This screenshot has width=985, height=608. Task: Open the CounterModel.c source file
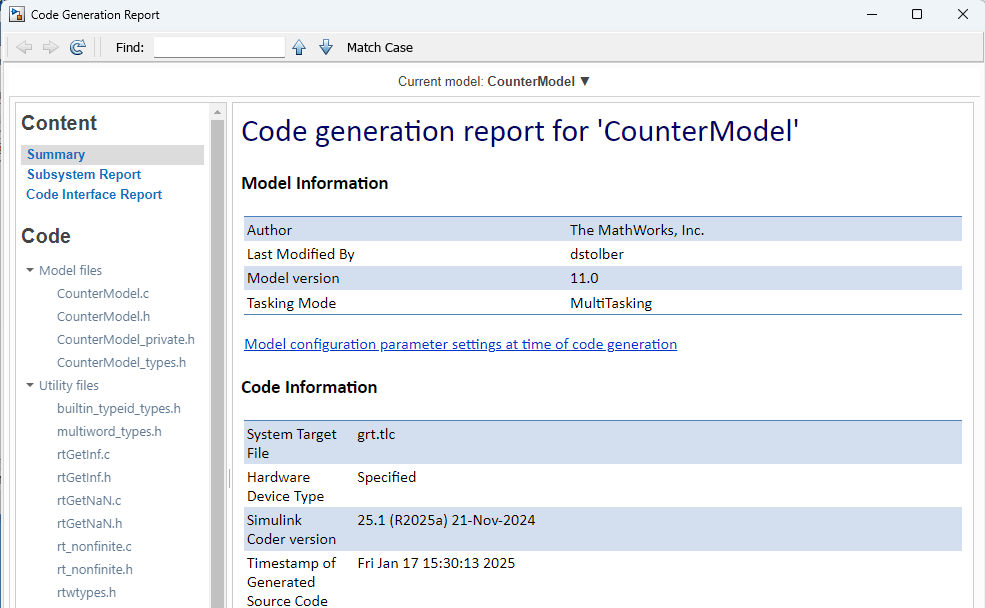[x=103, y=293]
